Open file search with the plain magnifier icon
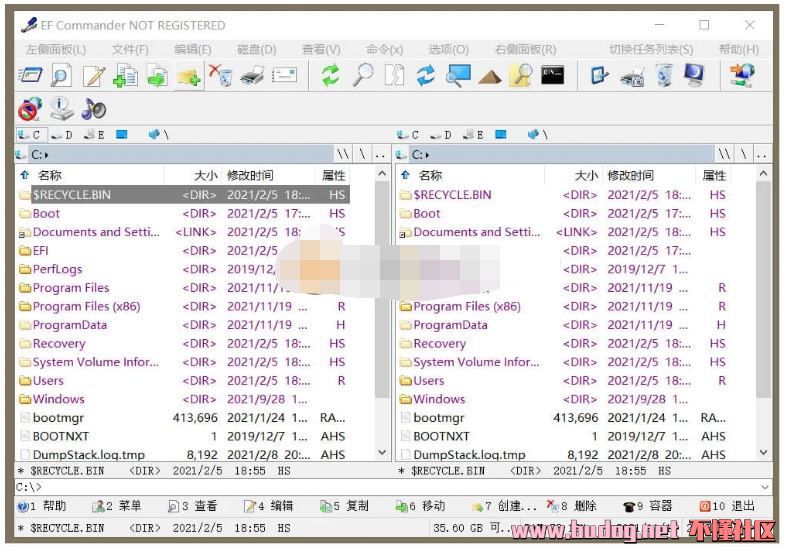Image resolution: width=785 pixels, height=551 pixels. click(x=363, y=76)
